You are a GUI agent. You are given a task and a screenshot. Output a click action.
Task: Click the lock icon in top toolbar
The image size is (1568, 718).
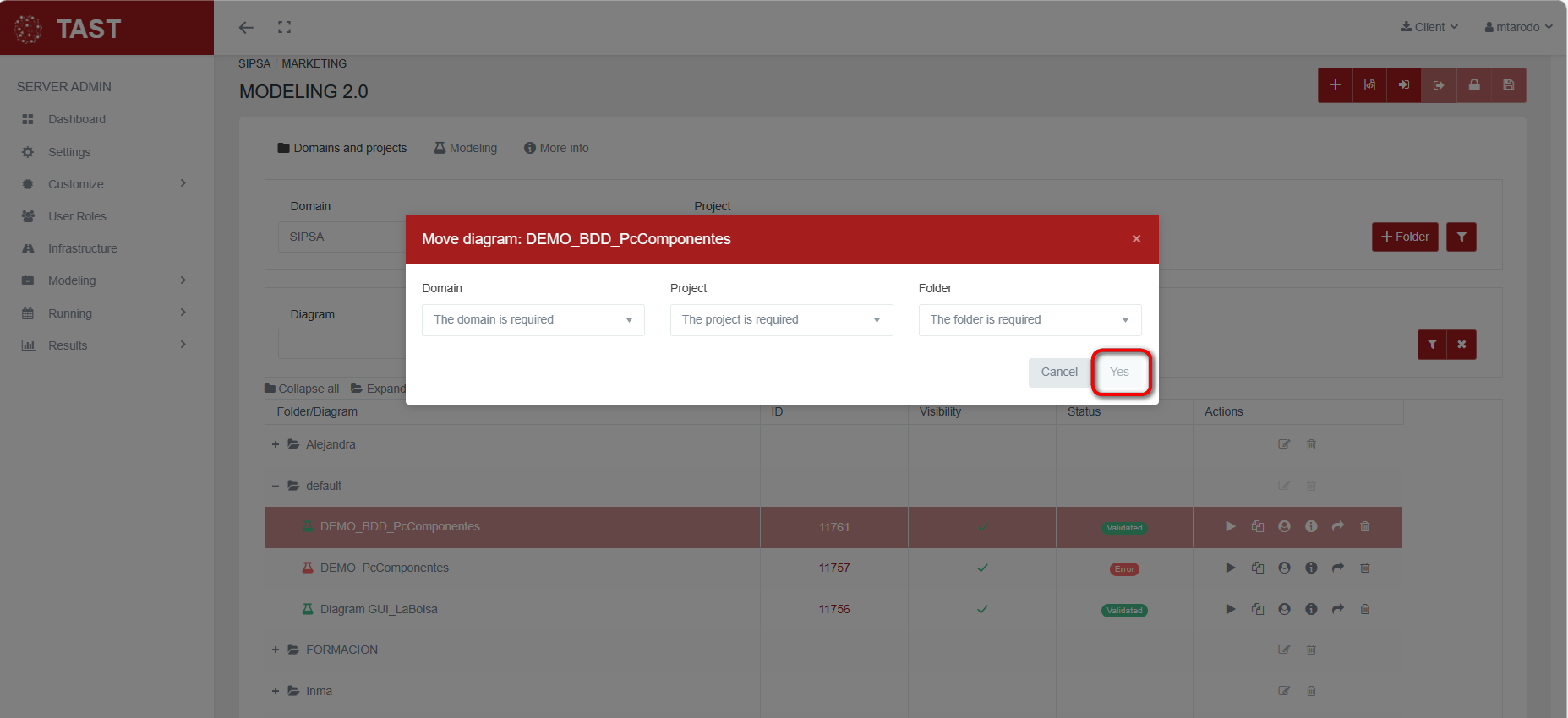[x=1473, y=85]
